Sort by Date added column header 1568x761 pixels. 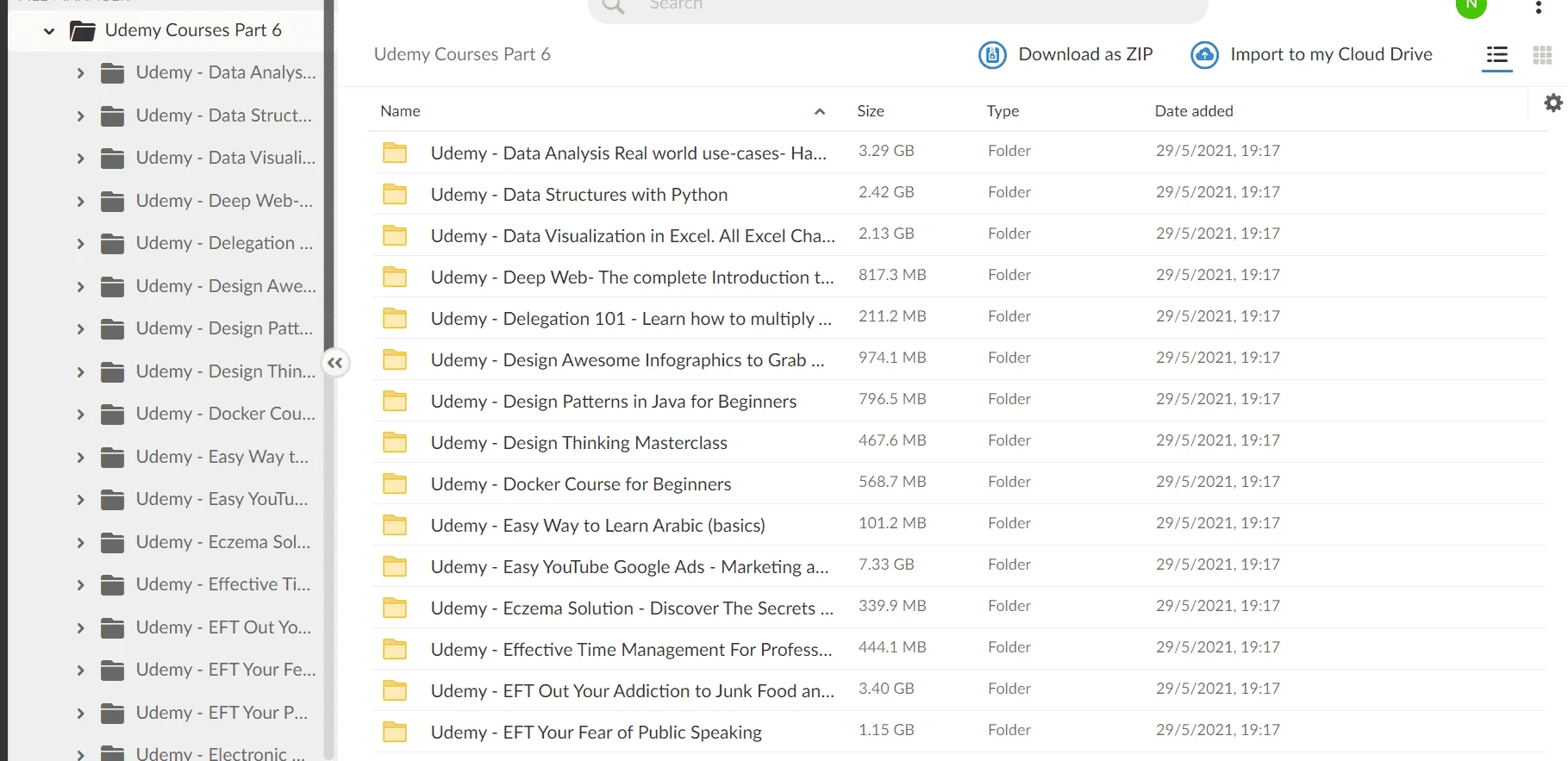click(x=1194, y=111)
